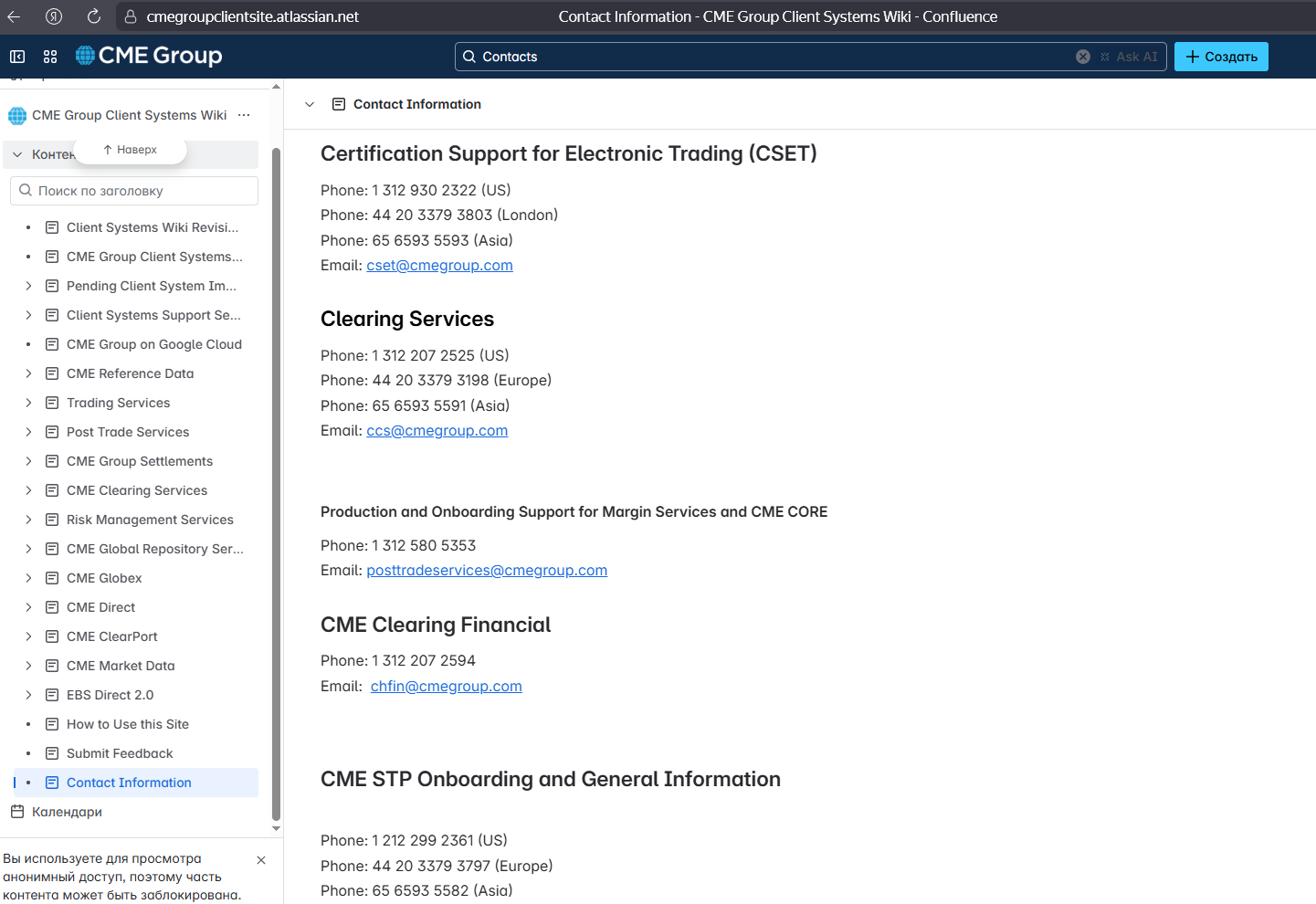1316x904 pixels.
Task: Click the page icon for CME Group Client Systems...
Action: tap(52, 257)
